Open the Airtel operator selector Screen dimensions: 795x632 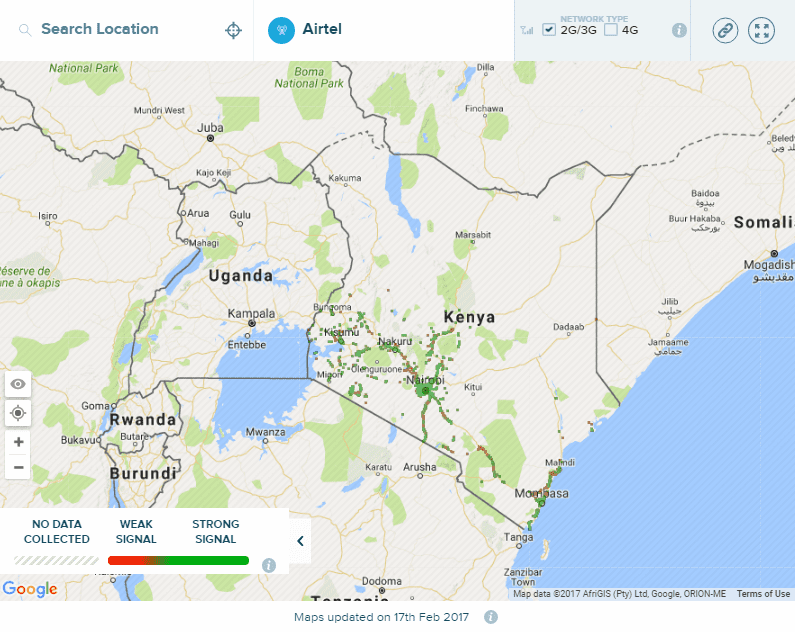pos(322,30)
